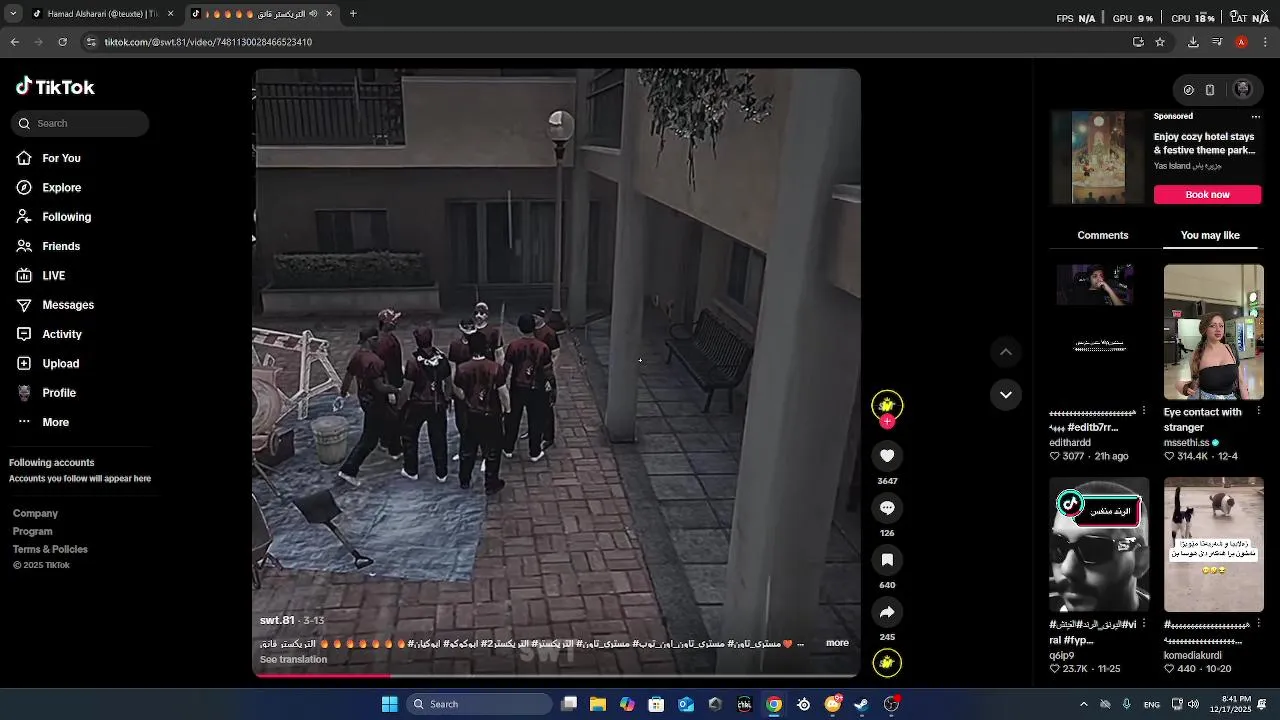Open Chrome downloads icon
1280x720 pixels.
[1193, 42]
